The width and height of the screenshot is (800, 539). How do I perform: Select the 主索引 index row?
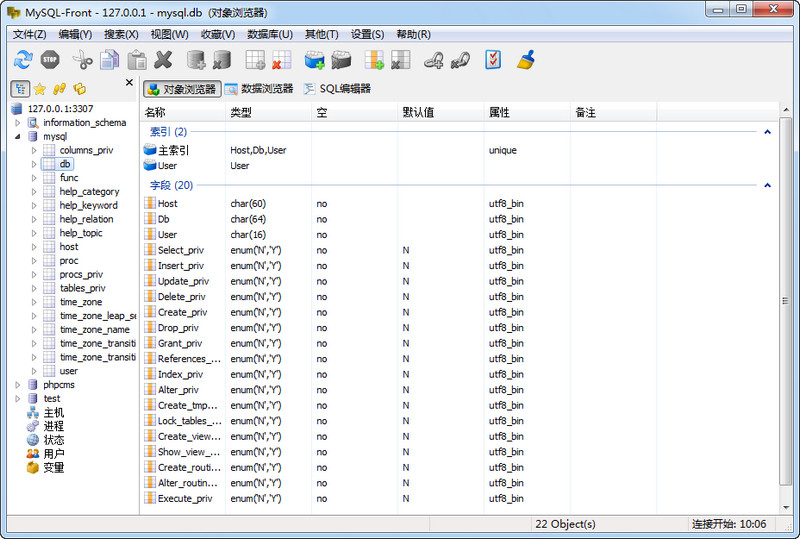459,150
